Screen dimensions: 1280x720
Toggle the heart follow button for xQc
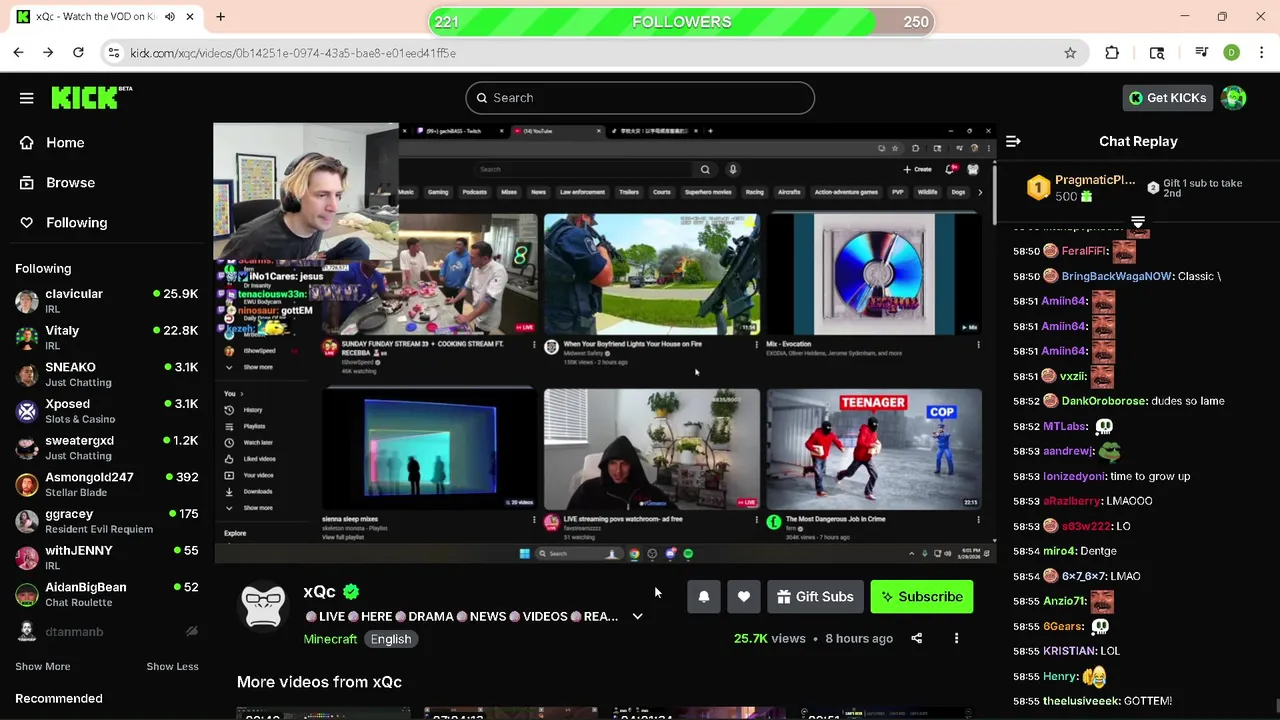click(x=744, y=597)
